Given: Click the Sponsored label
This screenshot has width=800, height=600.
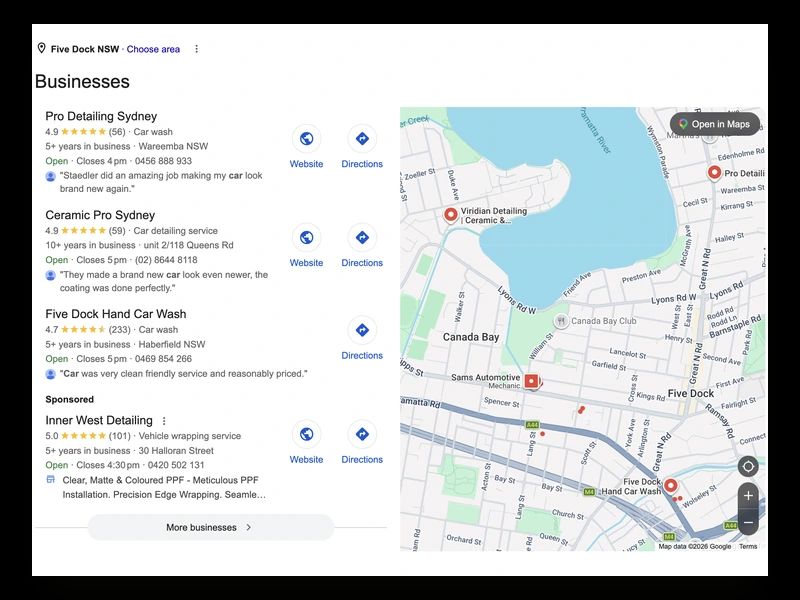Looking at the screenshot, I should (x=69, y=399).
